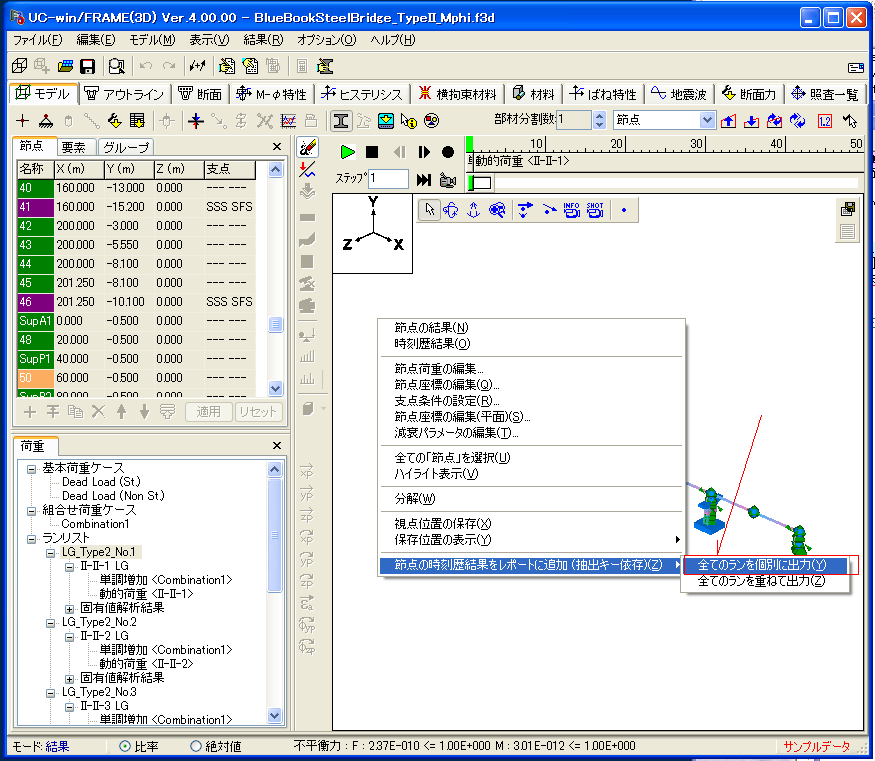Create a new model file

[x=20, y=66]
